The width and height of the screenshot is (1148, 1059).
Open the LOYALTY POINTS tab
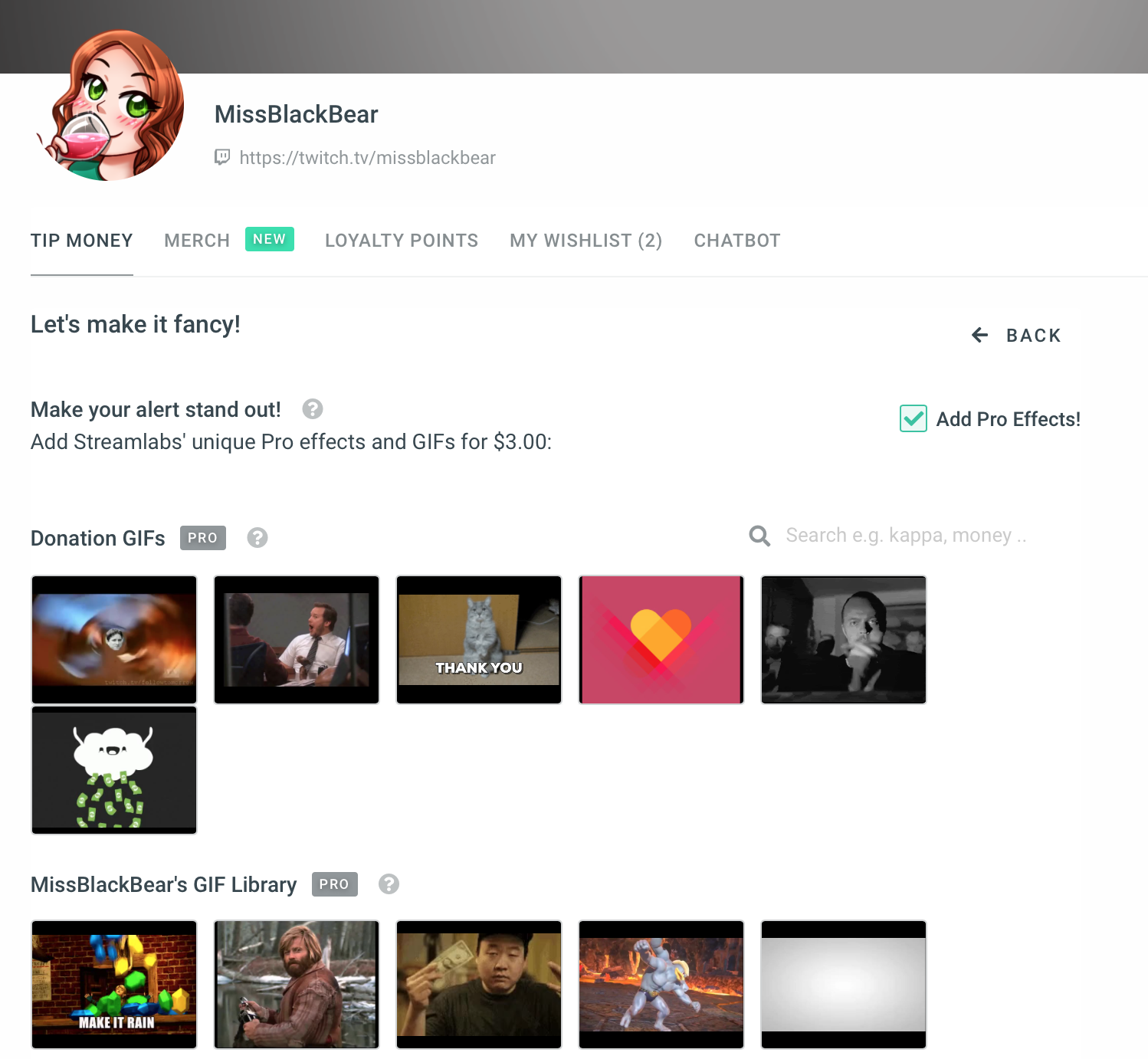pyautogui.click(x=402, y=241)
